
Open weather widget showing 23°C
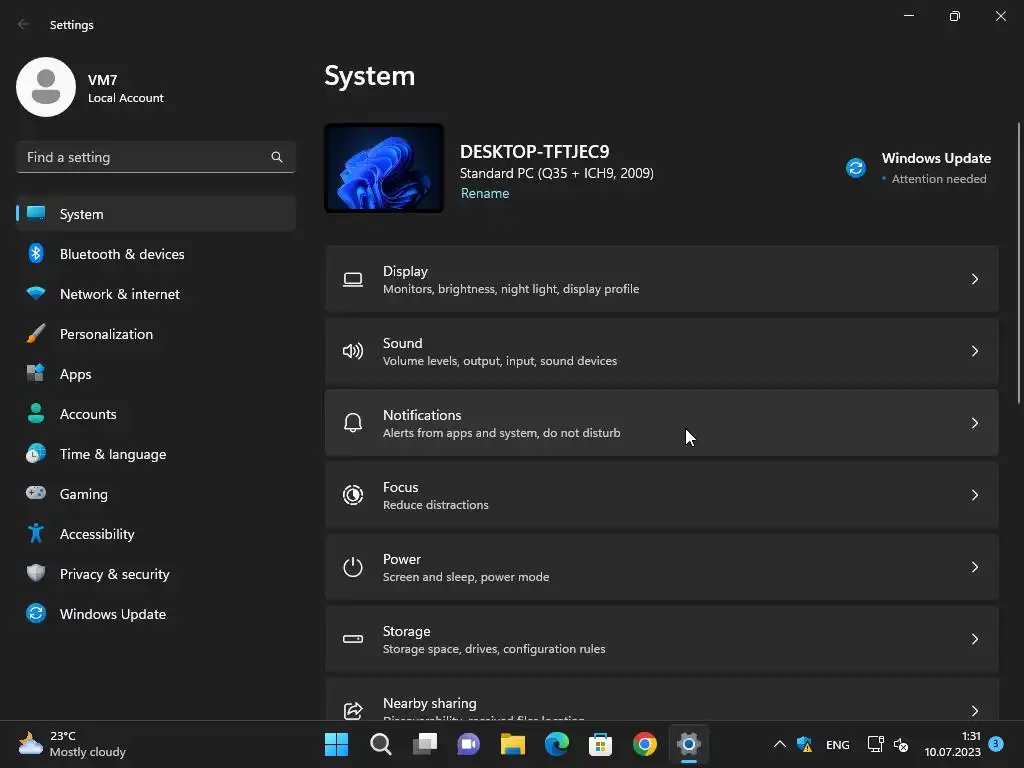point(72,744)
